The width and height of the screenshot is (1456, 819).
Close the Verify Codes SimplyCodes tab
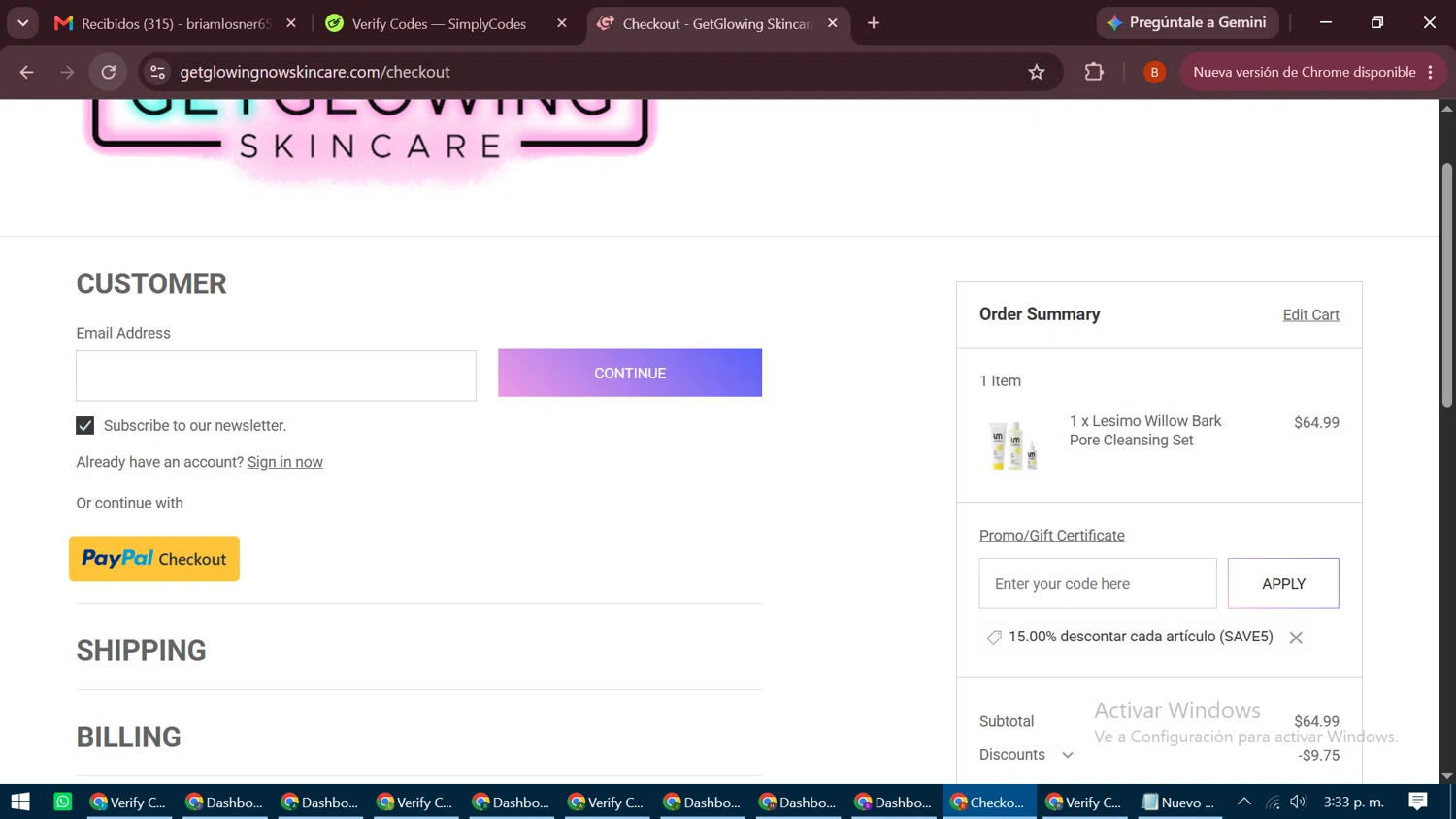point(562,23)
